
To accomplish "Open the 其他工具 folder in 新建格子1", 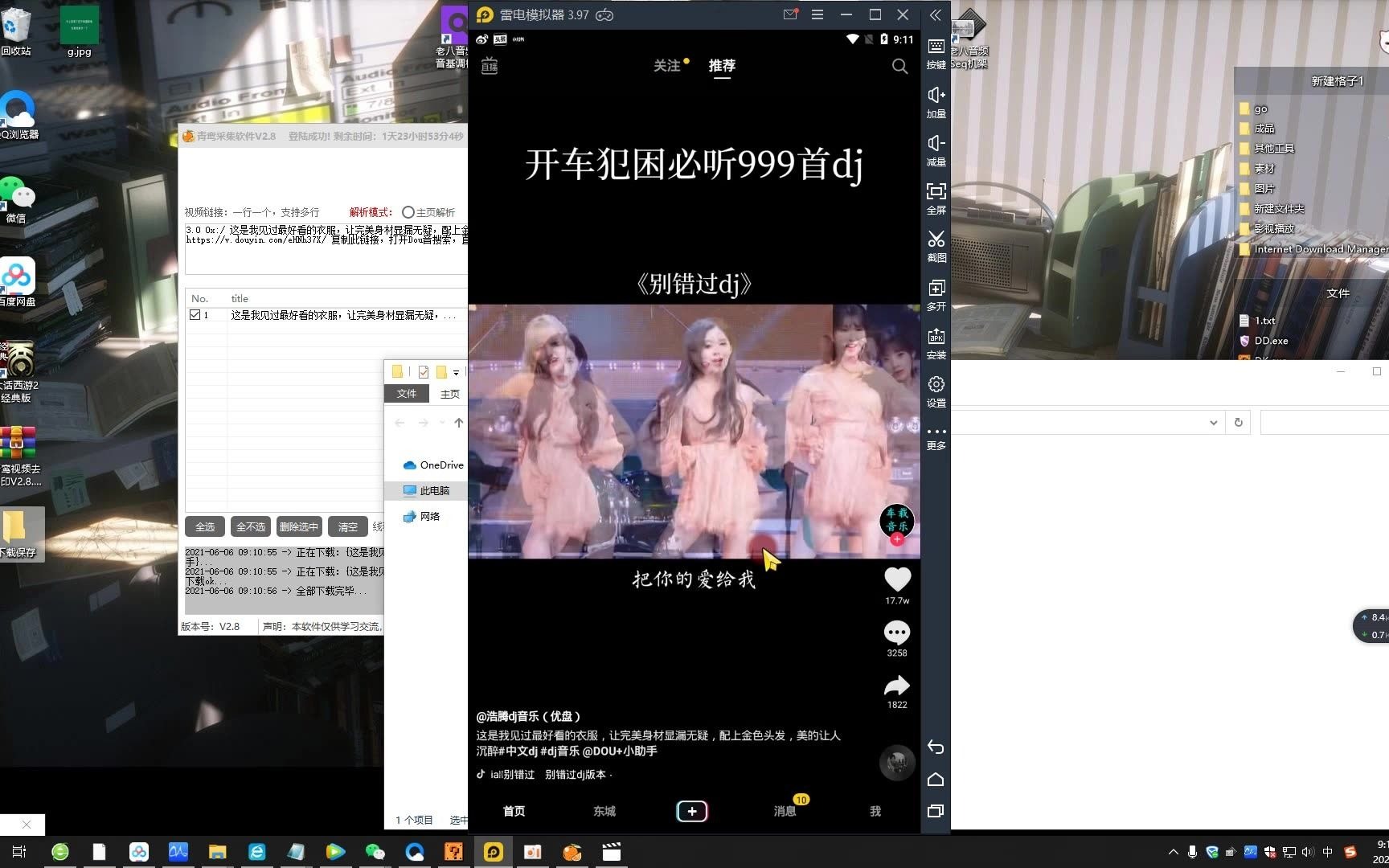I will click(1267, 149).
